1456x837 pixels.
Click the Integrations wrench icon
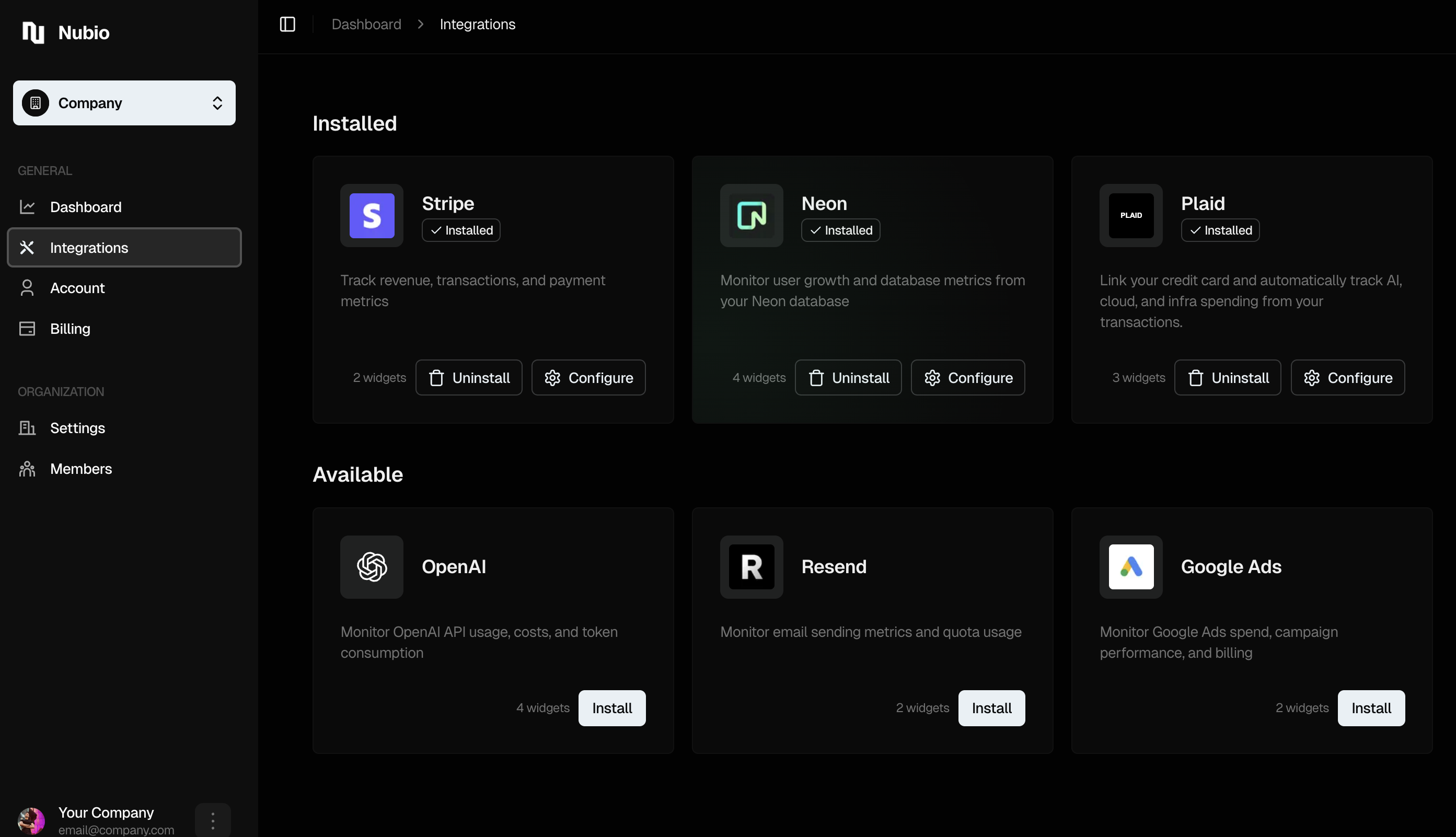point(28,247)
